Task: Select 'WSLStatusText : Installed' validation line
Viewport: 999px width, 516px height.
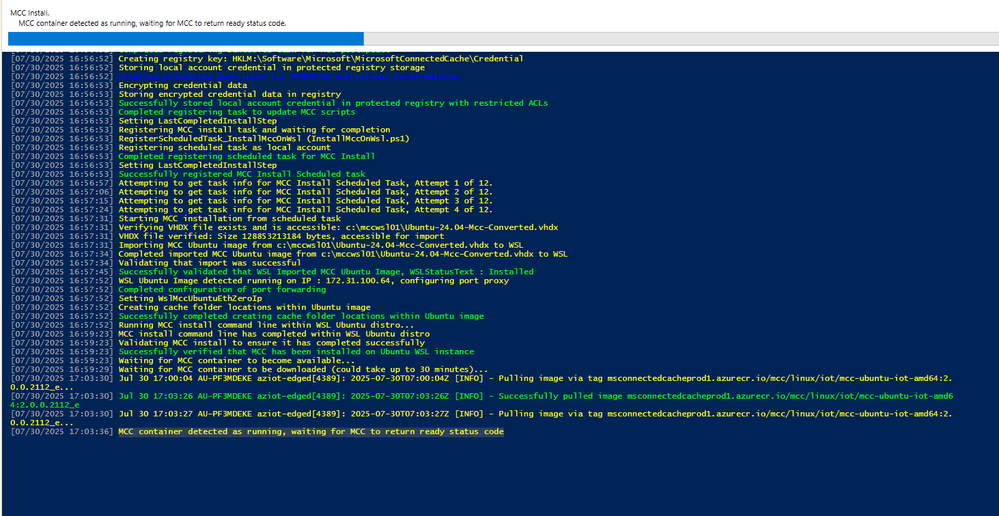Action: (326, 273)
